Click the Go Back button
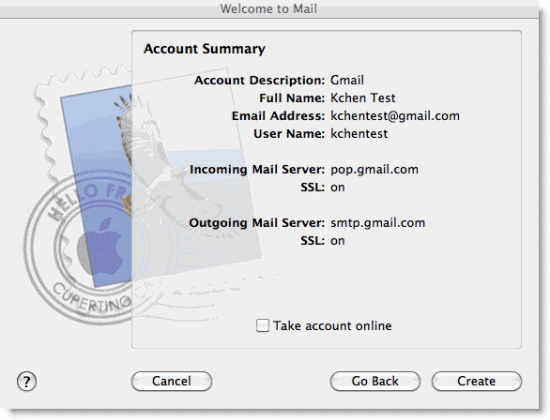The image size is (550, 420). click(x=375, y=381)
